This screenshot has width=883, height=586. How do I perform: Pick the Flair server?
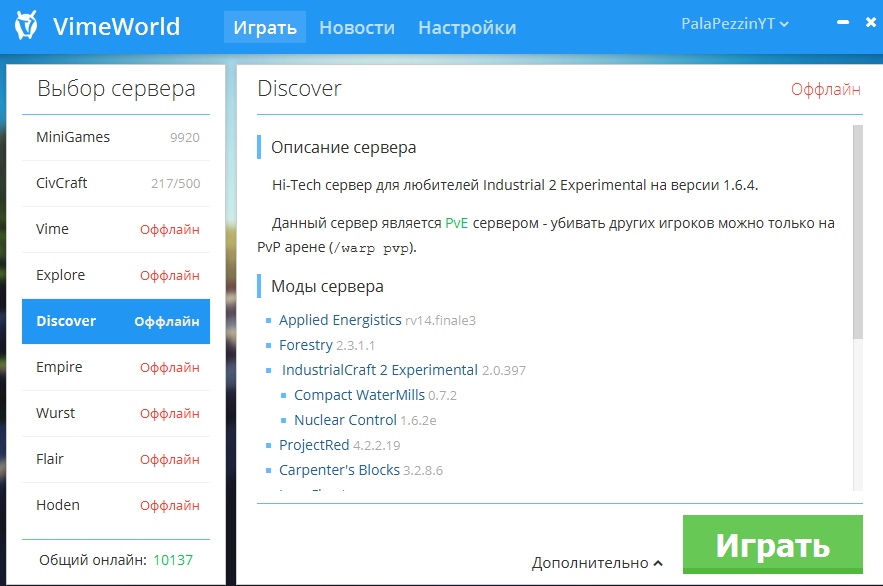(116, 459)
